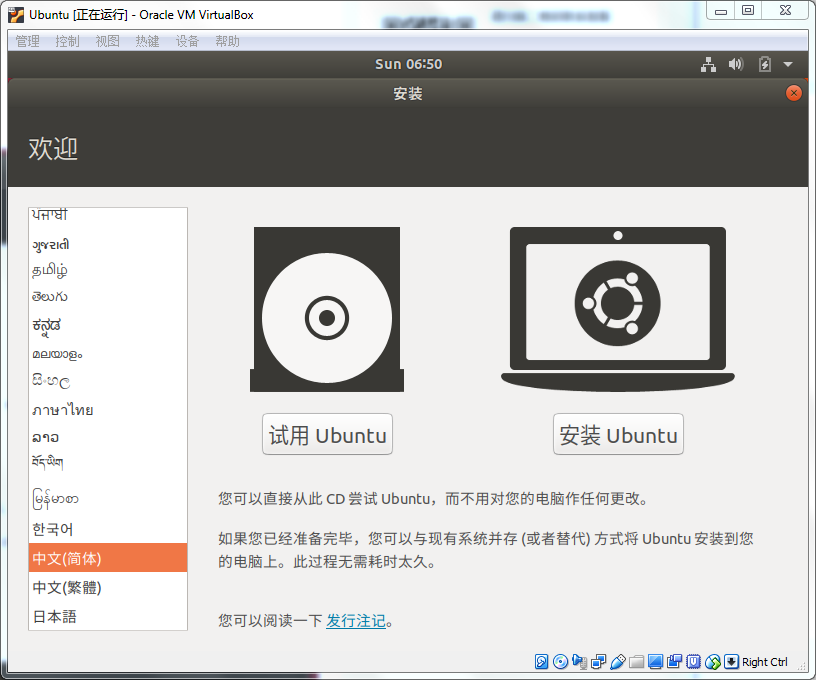Image resolution: width=816 pixels, height=680 pixels.
Task: Open the 控制 menu
Action: coord(67,41)
